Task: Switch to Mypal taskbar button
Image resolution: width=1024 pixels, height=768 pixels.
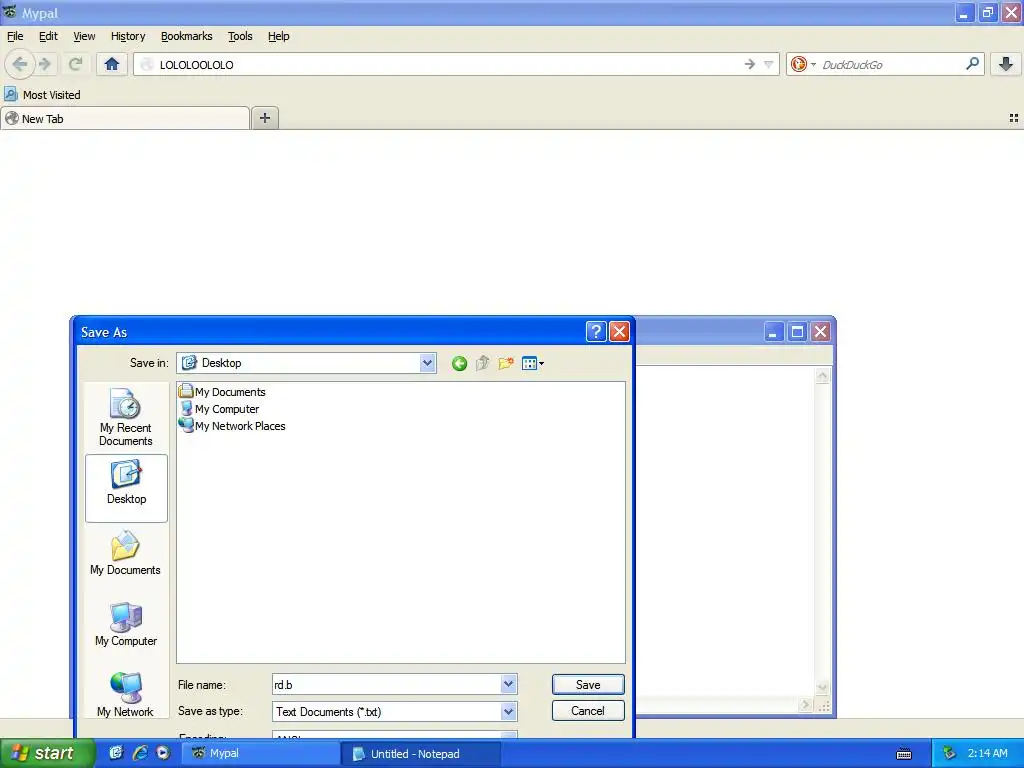Action: pyautogui.click(x=259, y=754)
